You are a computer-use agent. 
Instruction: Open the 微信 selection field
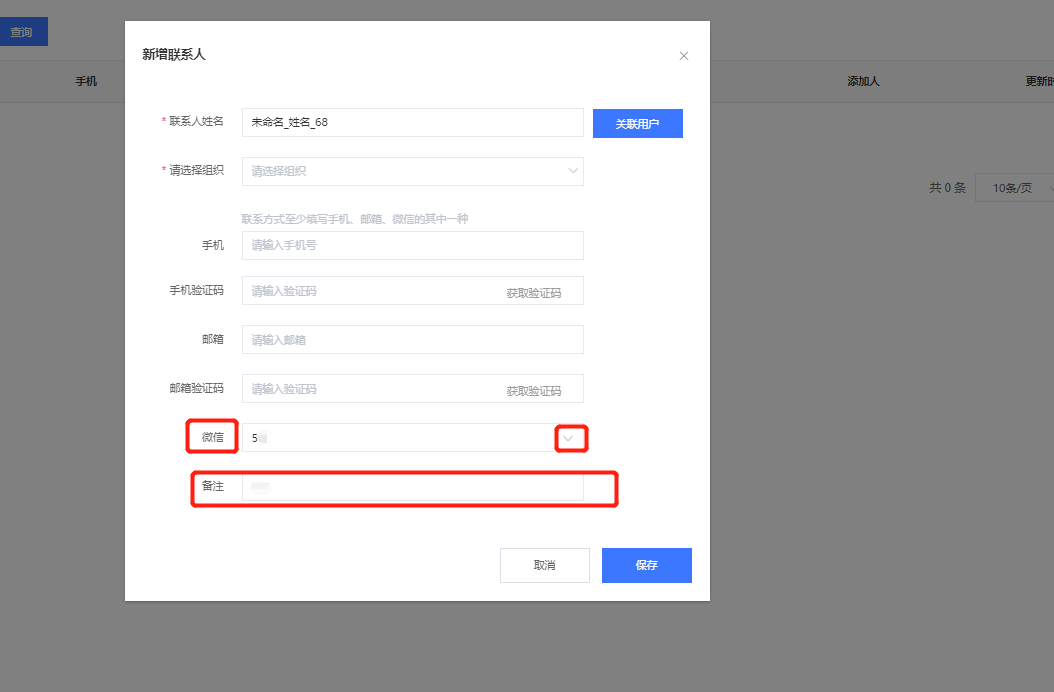pyautogui.click(x=400, y=438)
